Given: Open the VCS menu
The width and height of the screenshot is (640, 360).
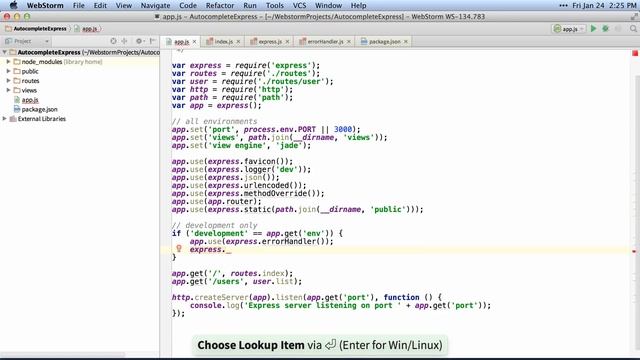Looking at the screenshot, I should click(x=300, y=5).
